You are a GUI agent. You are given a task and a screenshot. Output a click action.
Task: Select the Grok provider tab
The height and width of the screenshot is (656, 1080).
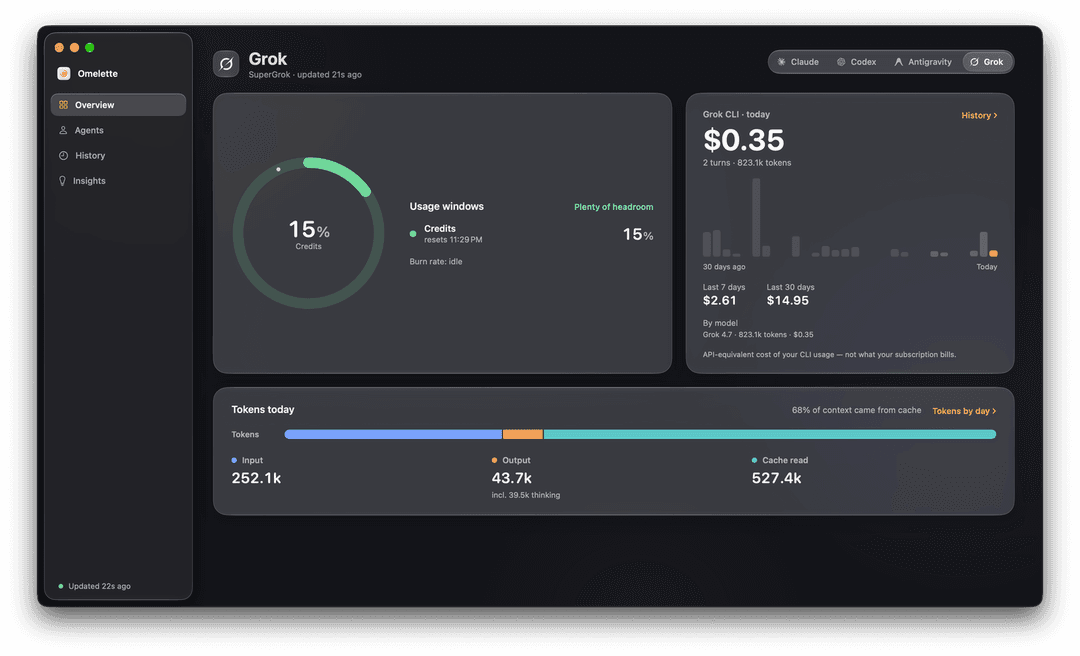click(987, 62)
